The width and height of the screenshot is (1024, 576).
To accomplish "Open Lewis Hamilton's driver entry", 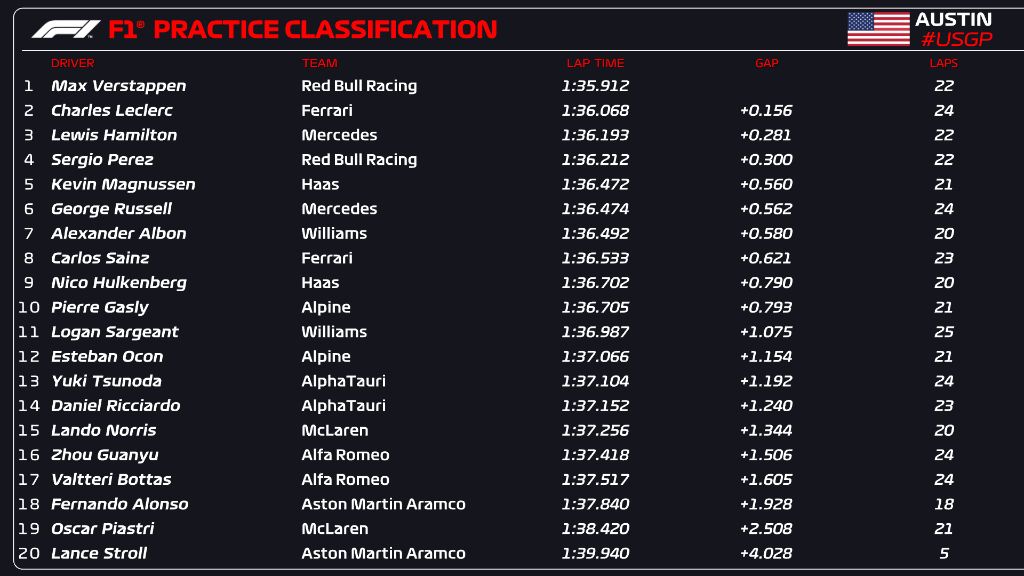I will click(x=114, y=135).
